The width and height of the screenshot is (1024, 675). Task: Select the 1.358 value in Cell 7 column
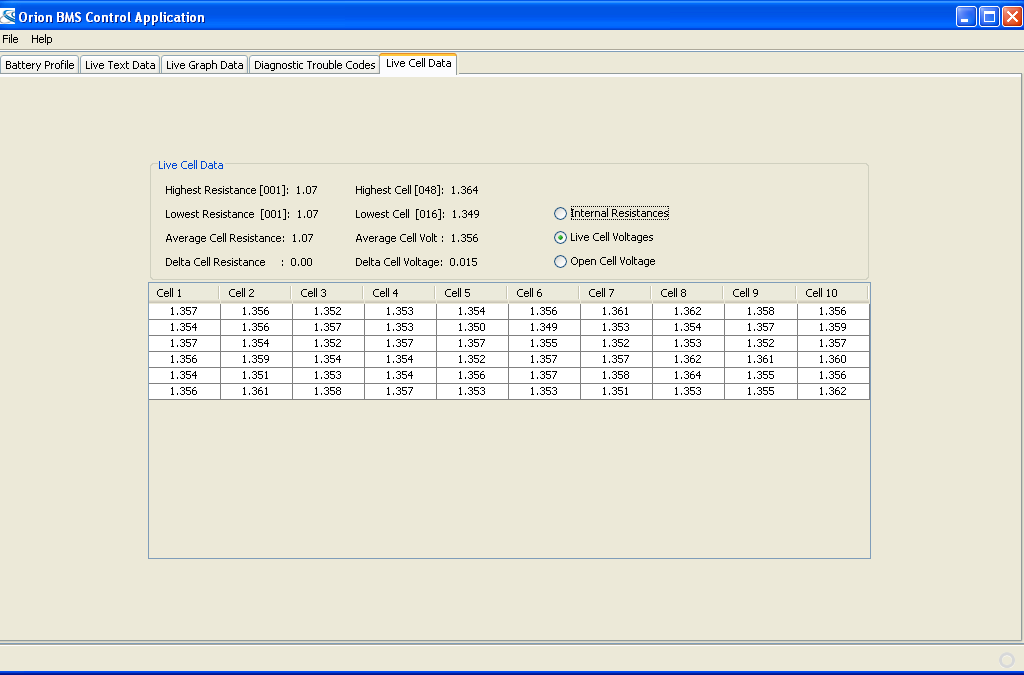point(616,375)
